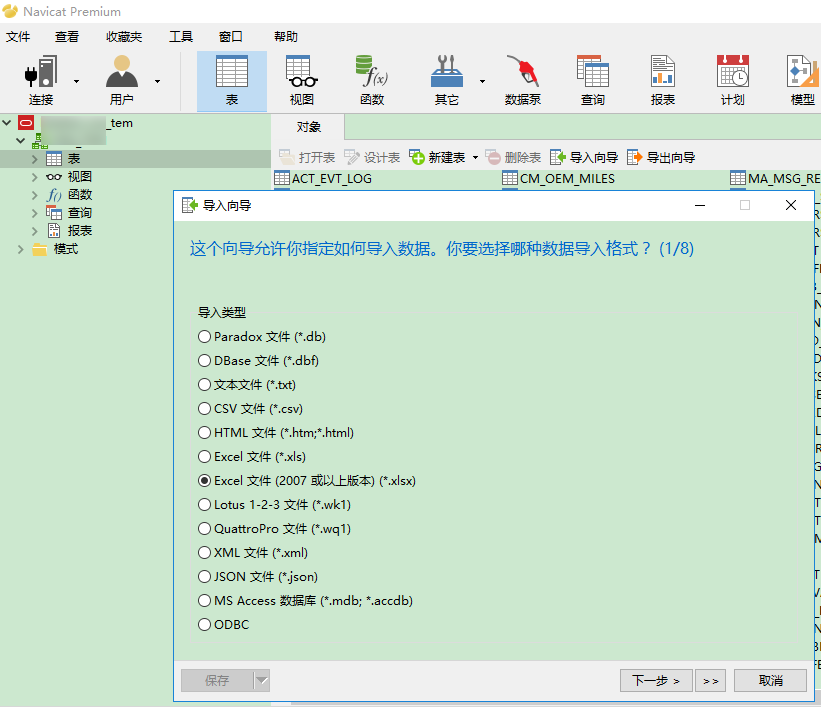Open the New Table (新建表) dropdown arrow
This screenshot has width=821, height=707.
[475, 157]
